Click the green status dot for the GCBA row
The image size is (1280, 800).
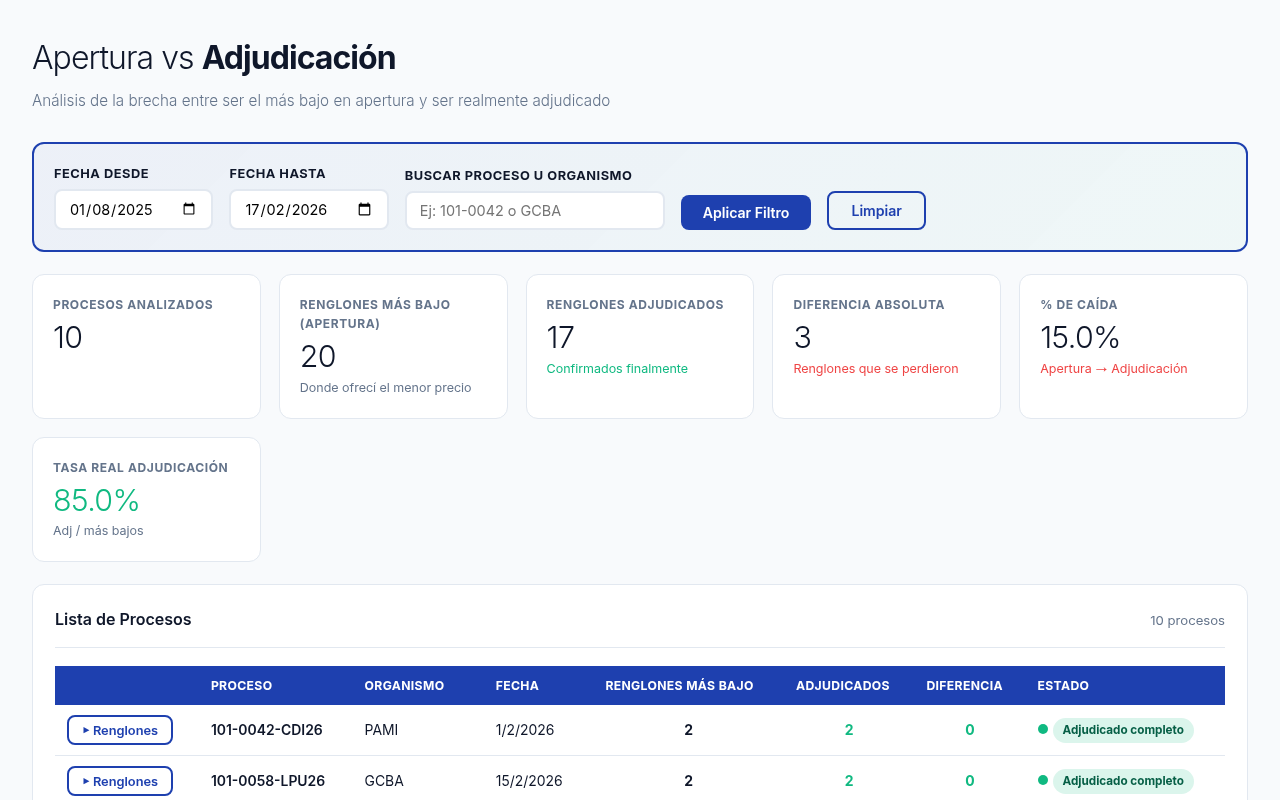click(1042, 781)
